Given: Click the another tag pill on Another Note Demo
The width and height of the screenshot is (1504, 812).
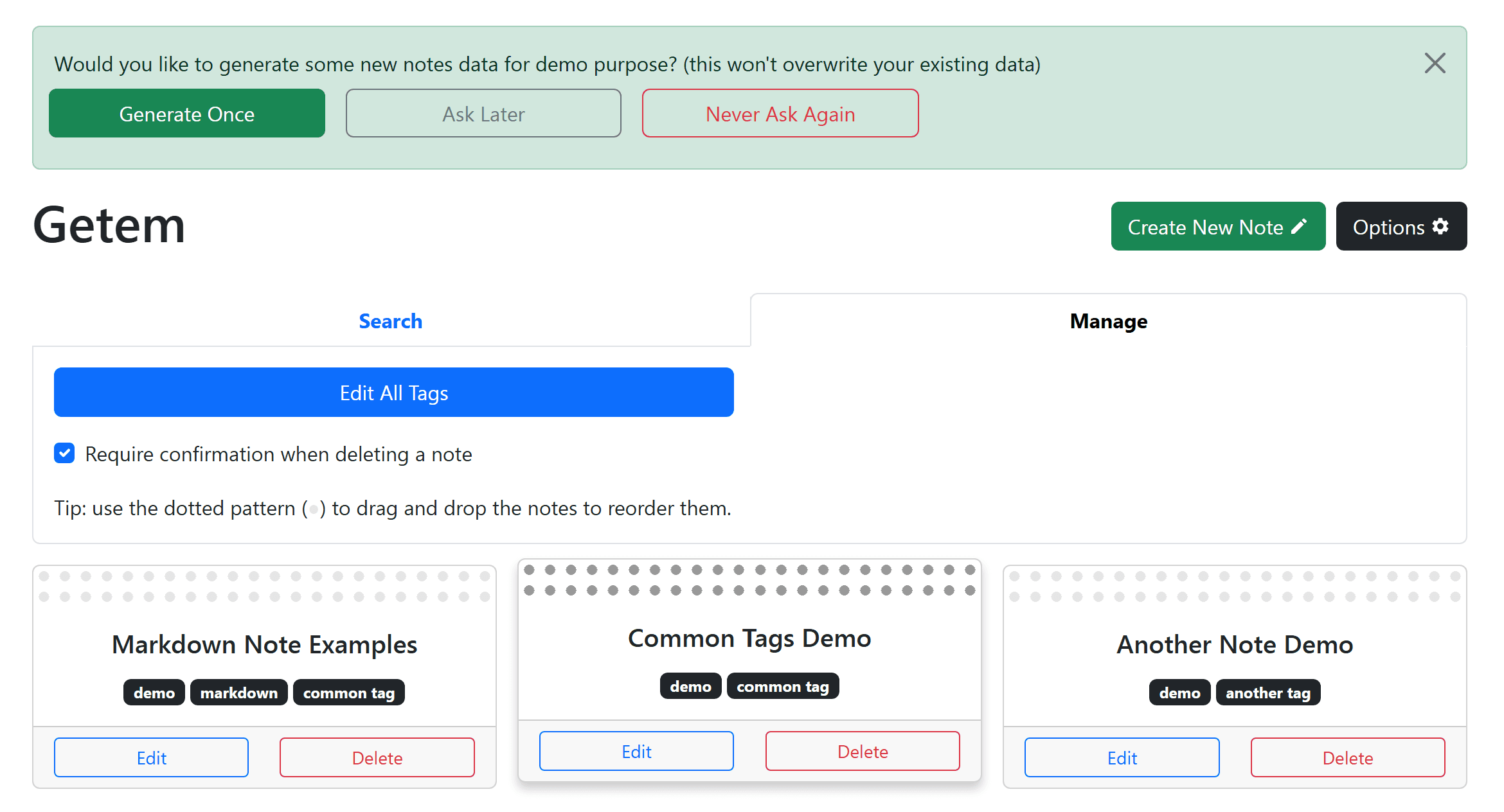Looking at the screenshot, I should (1268, 692).
